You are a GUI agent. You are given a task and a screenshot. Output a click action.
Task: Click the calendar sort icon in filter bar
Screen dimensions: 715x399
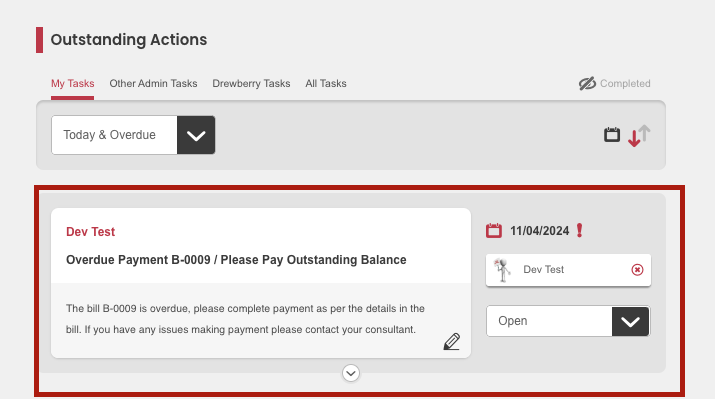612,135
